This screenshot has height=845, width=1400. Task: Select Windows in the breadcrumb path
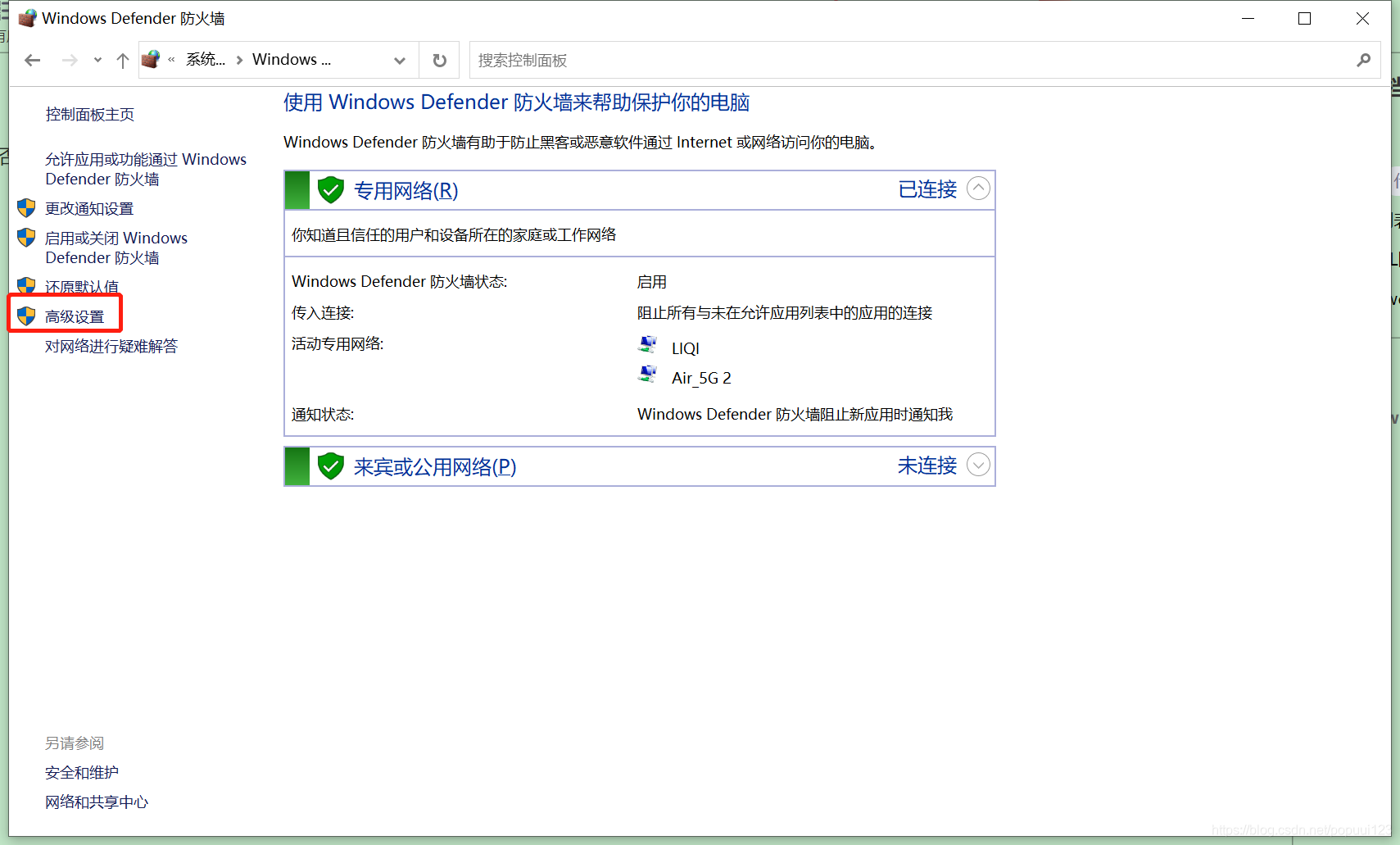coord(291,58)
